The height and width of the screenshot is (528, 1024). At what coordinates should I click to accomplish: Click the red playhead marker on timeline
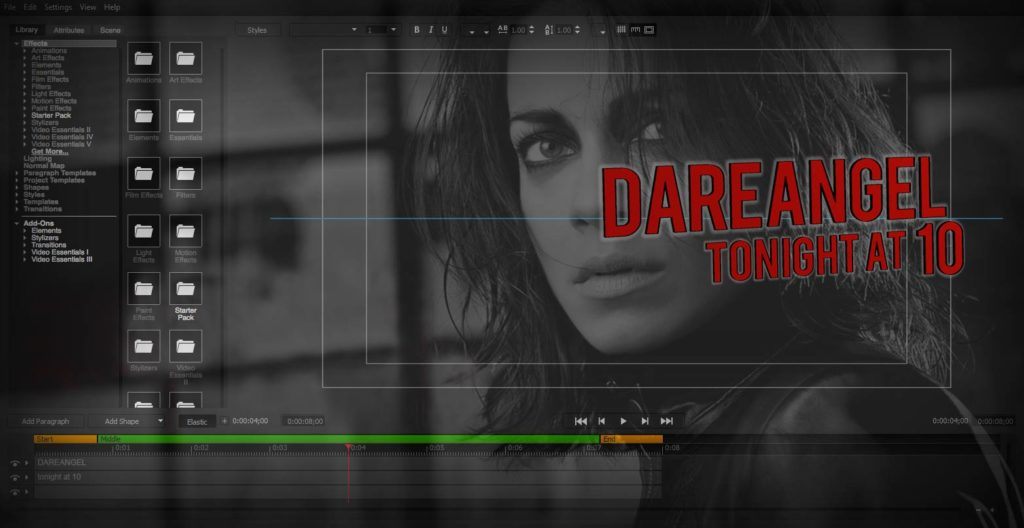pyautogui.click(x=348, y=447)
